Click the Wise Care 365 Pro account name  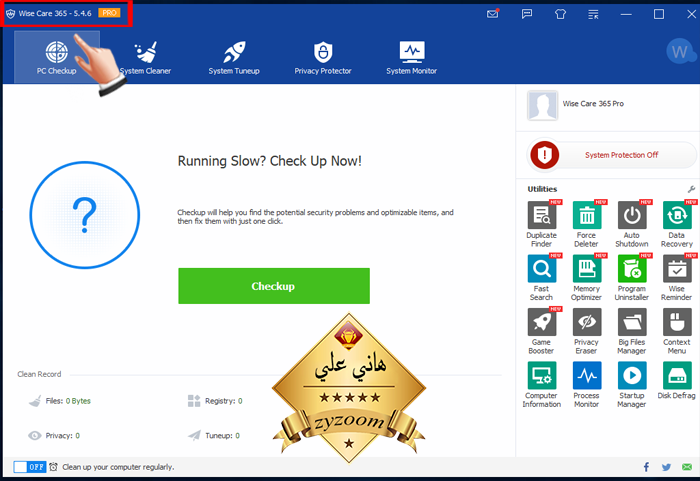593,104
